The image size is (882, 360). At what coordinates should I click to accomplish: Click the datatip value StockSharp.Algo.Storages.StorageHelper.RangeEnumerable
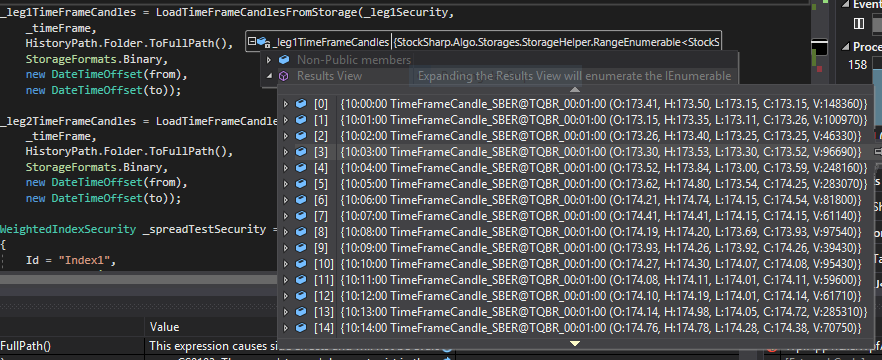[556, 42]
